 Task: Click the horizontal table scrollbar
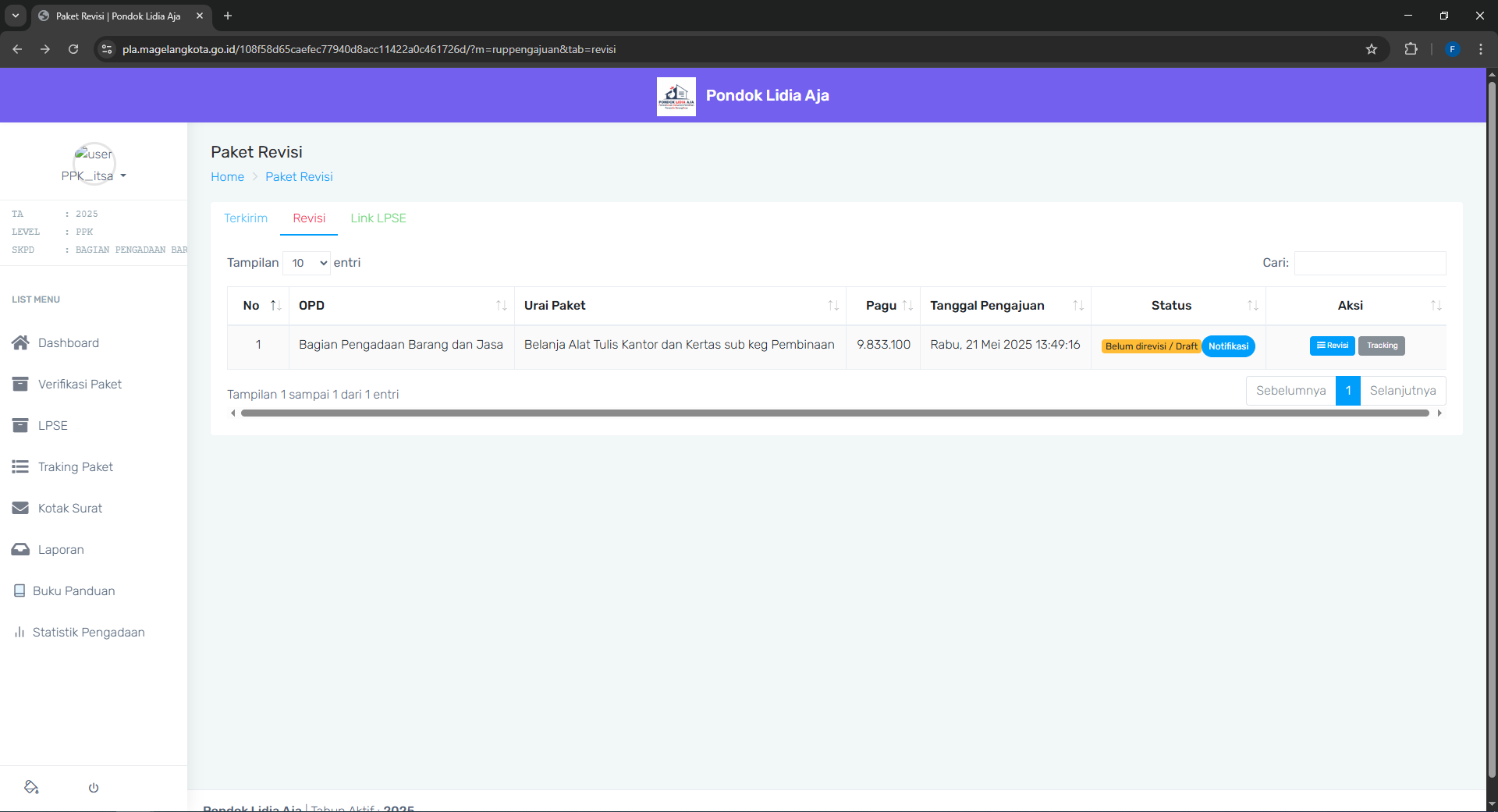click(x=835, y=413)
